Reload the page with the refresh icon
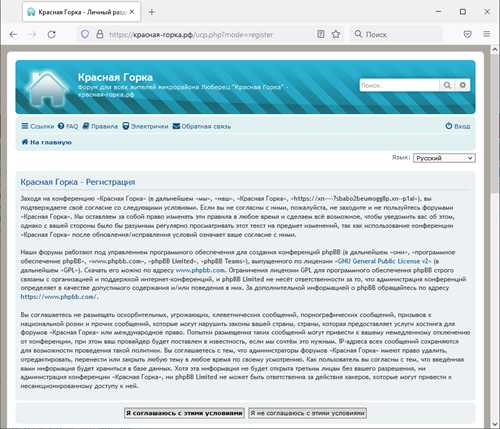The height and width of the screenshot is (429, 500). [x=51, y=34]
